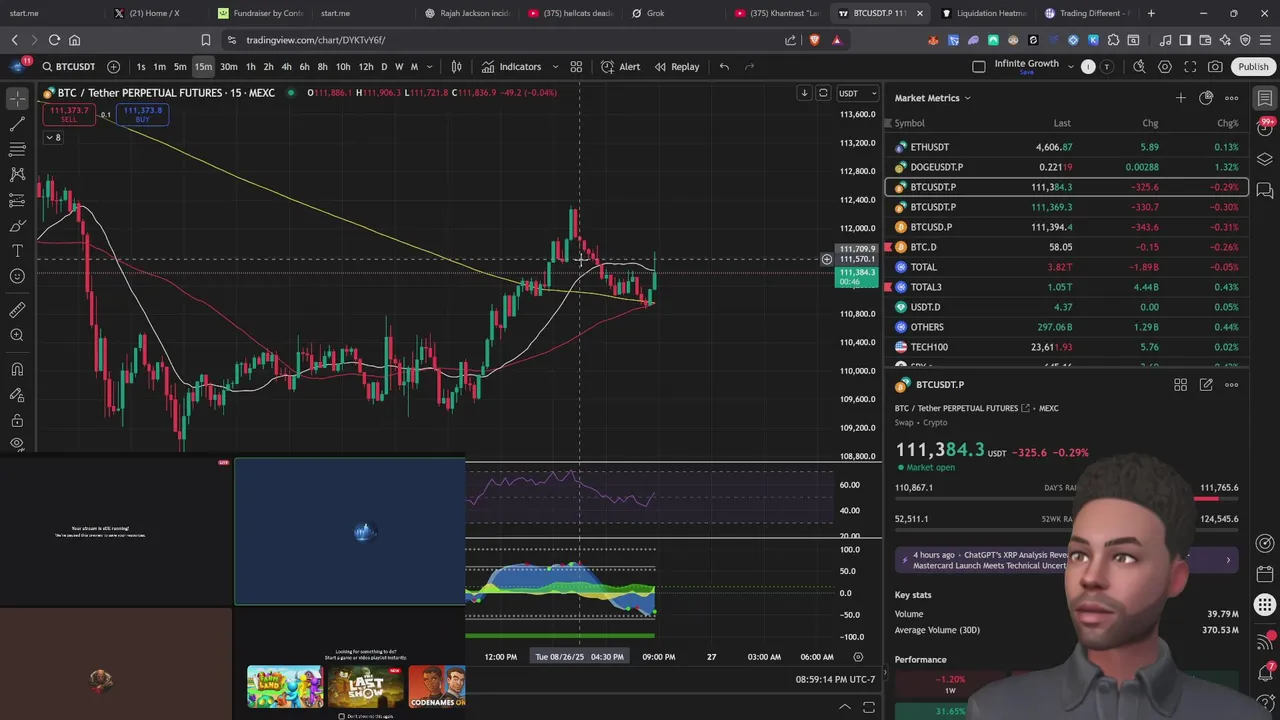
Task: Select the 4h timeframe
Action: point(286,67)
